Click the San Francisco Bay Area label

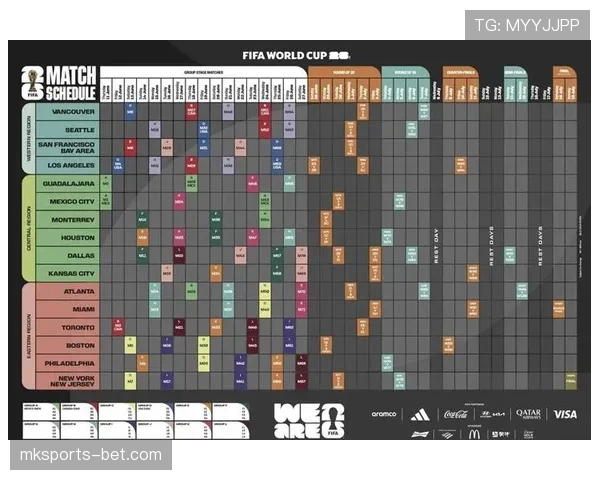(x=68, y=147)
